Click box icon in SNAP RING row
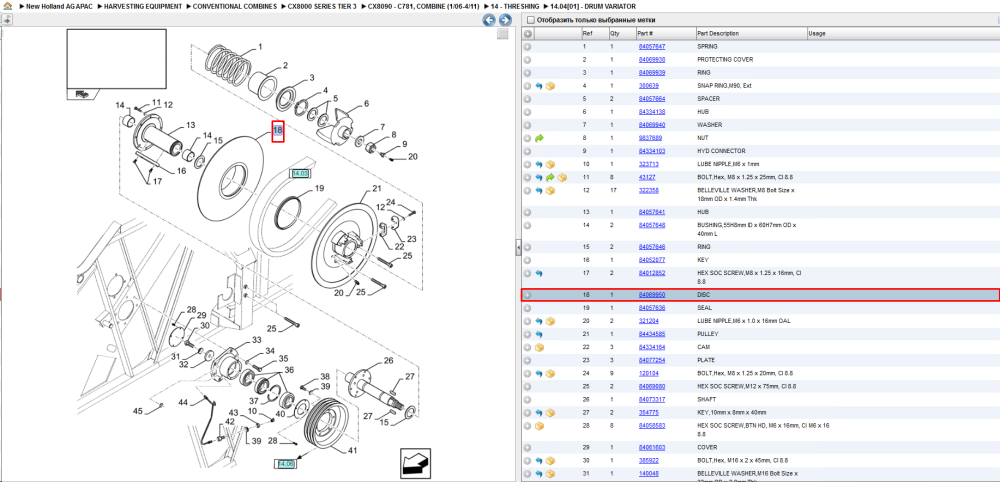 coord(550,85)
